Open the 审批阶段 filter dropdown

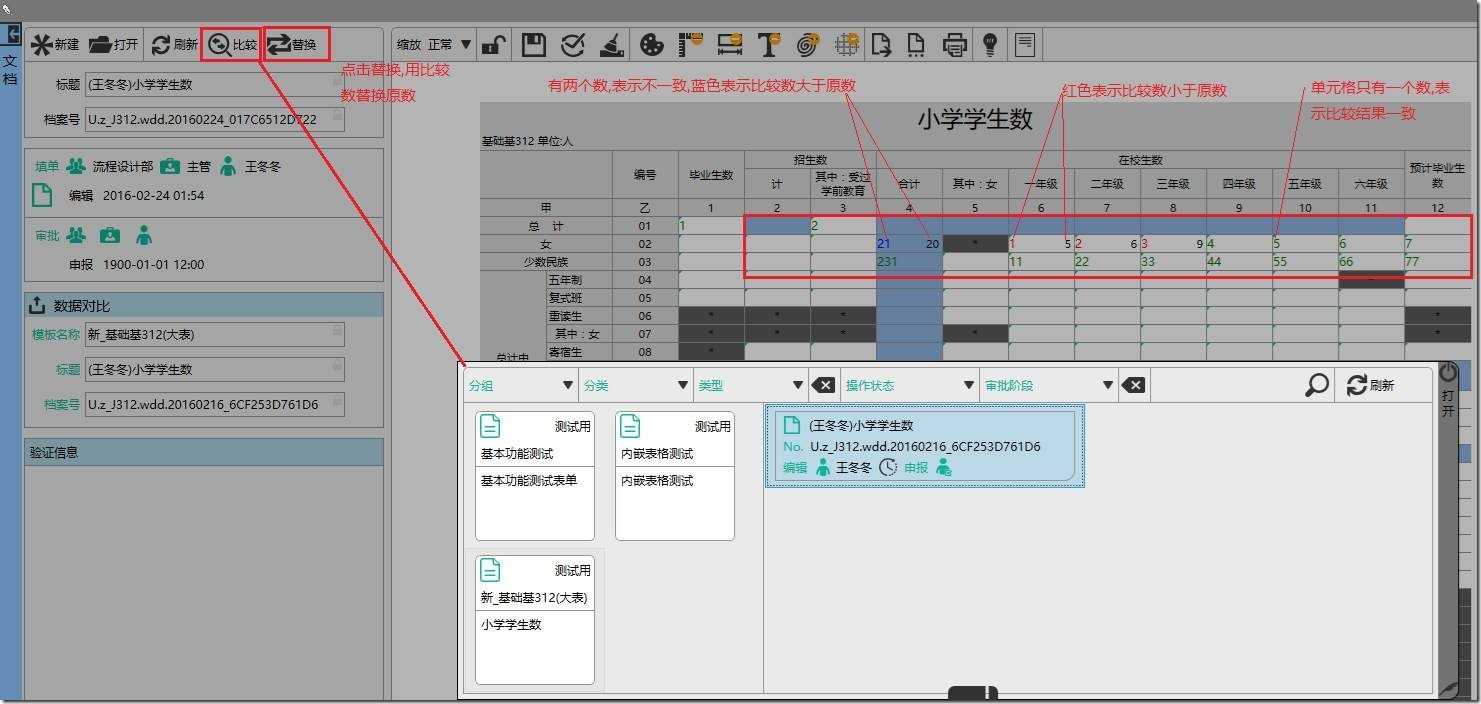(1049, 385)
